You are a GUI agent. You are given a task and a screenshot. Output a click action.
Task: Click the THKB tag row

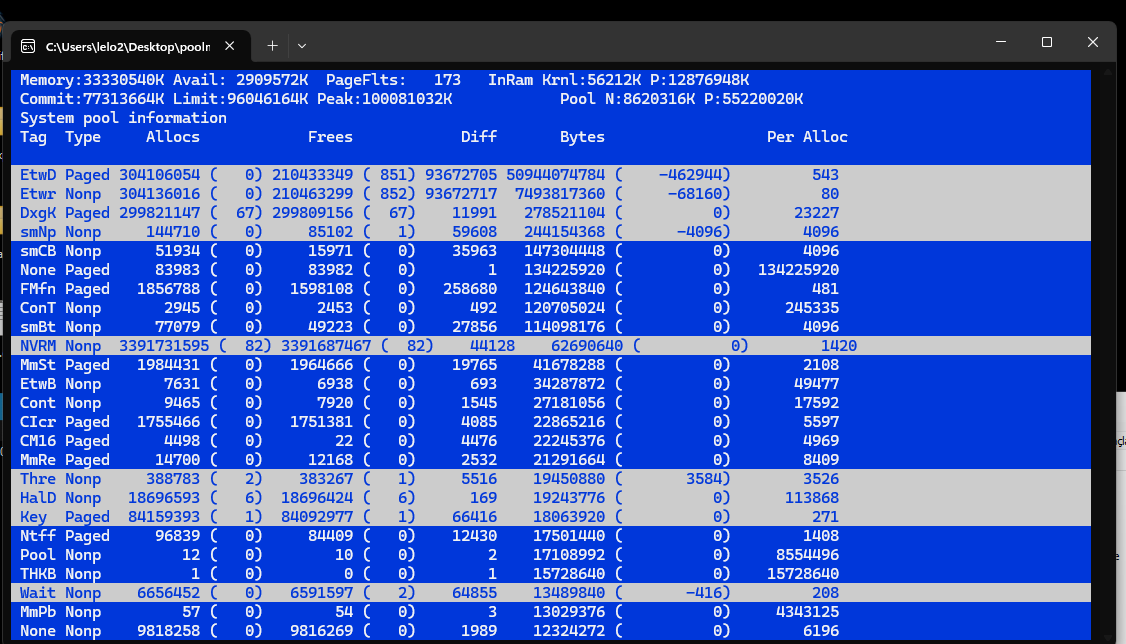[x=551, y=574]
